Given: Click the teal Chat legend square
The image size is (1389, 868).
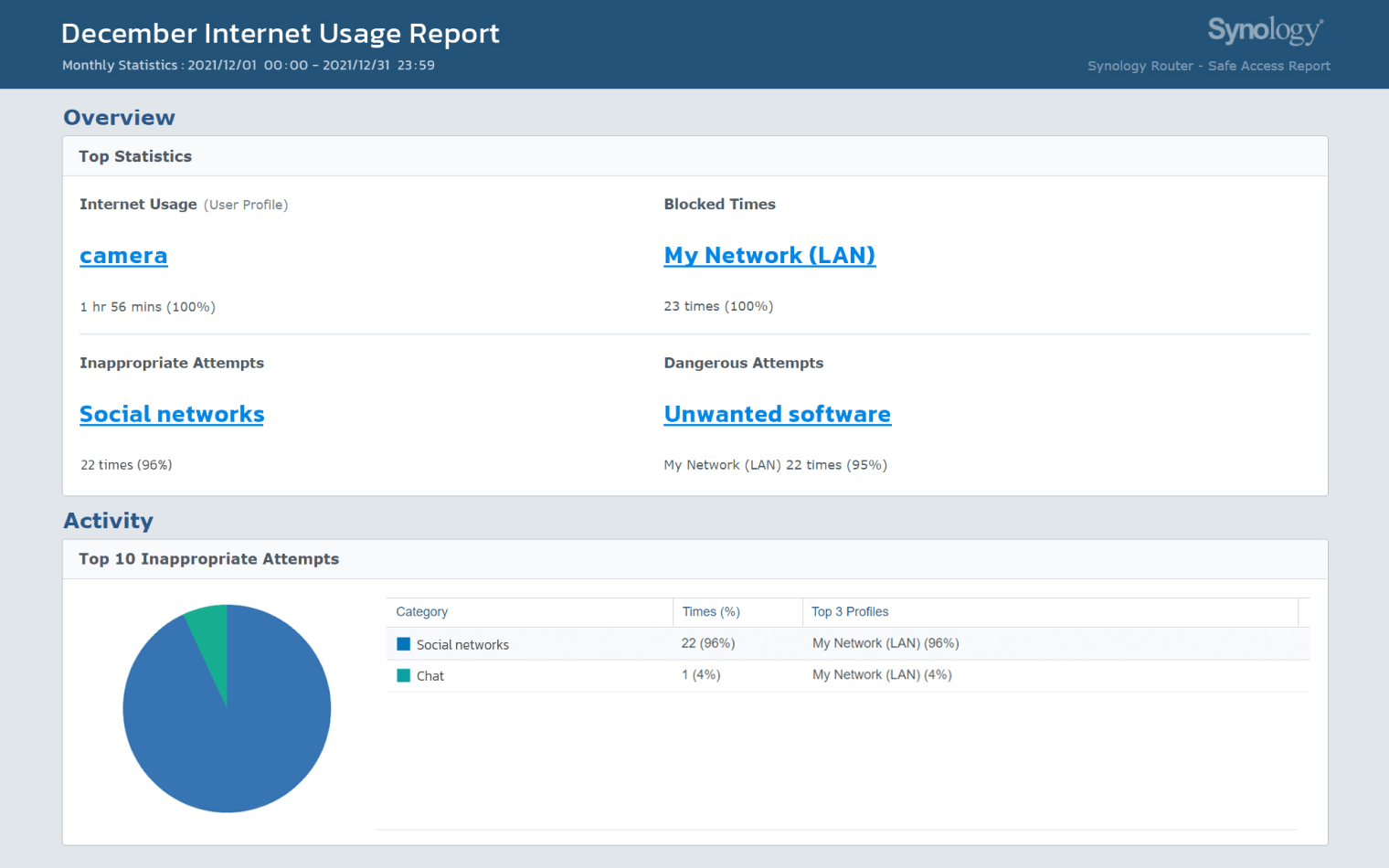Looking at the screenshot, I should click(402, 675).
